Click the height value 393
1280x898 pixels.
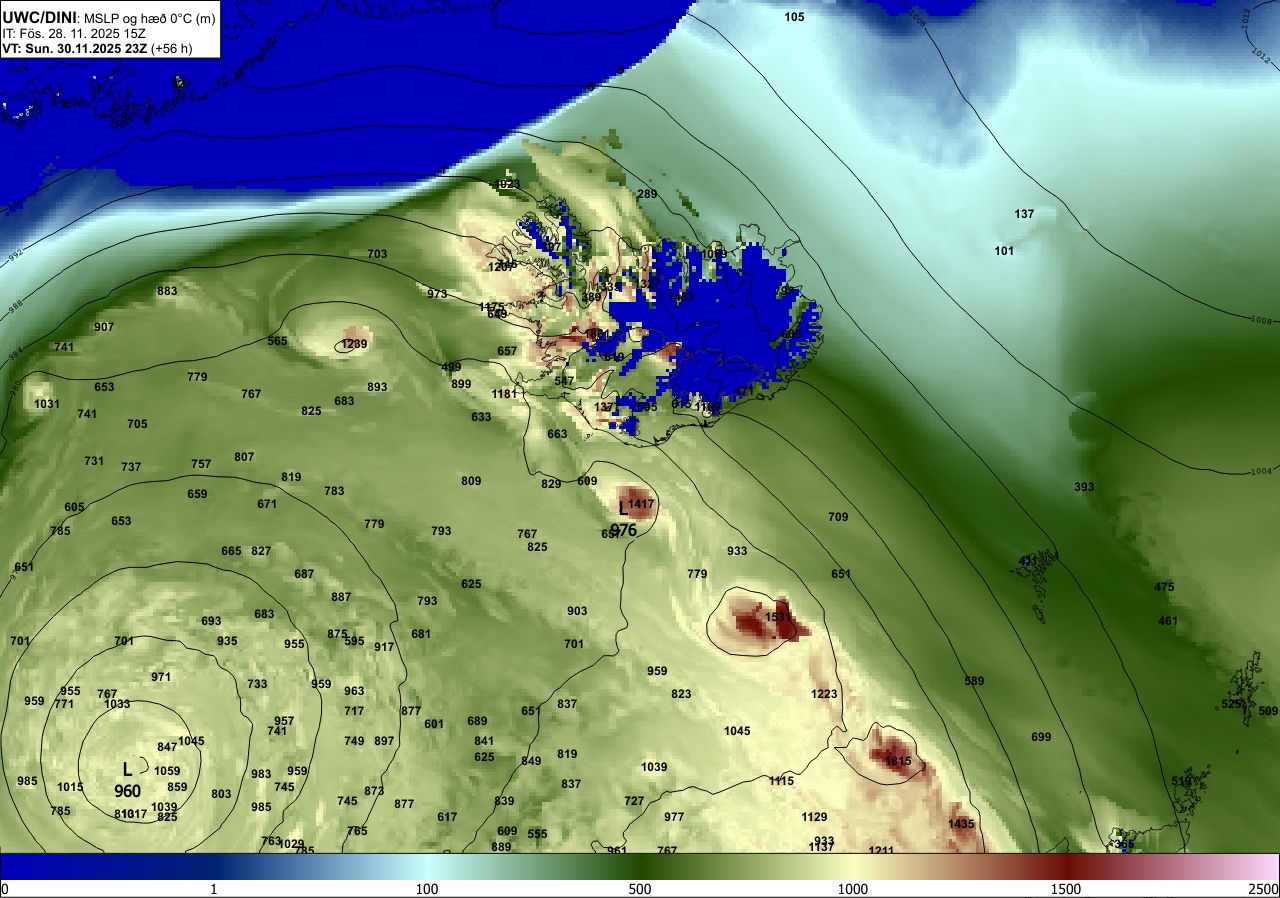coord(1084,487)
